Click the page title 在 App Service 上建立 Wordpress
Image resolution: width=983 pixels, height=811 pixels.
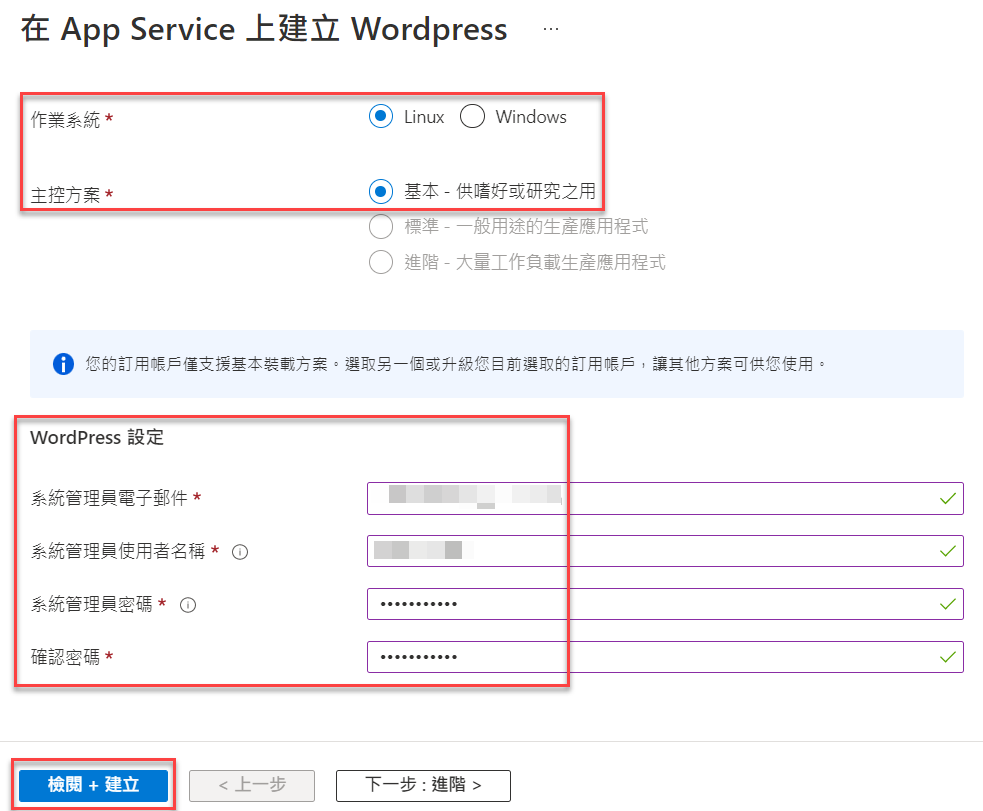click(x=264, y=29)
